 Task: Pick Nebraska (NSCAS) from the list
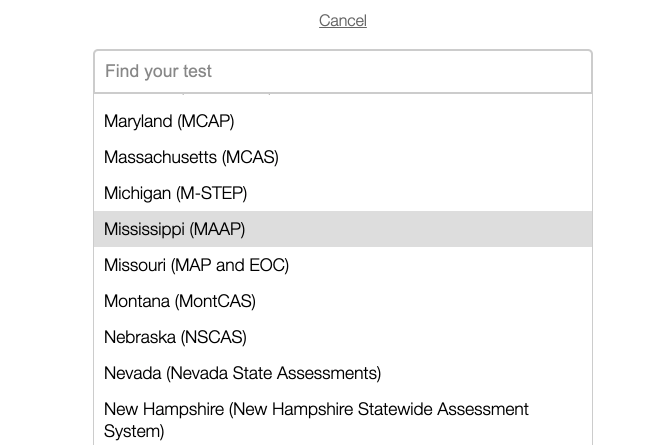175,337
